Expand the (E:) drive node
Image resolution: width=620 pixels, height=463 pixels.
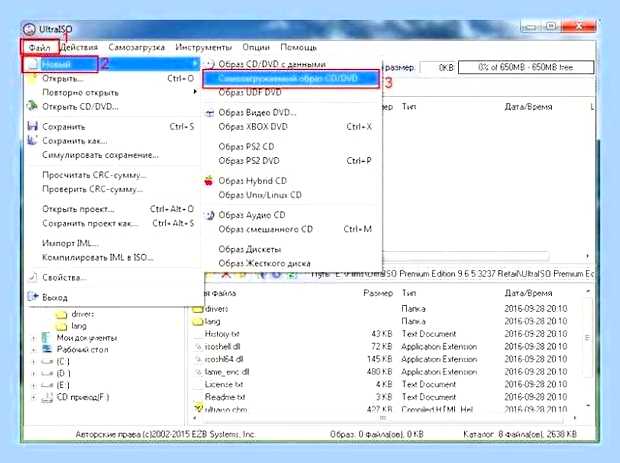point(34,386)
